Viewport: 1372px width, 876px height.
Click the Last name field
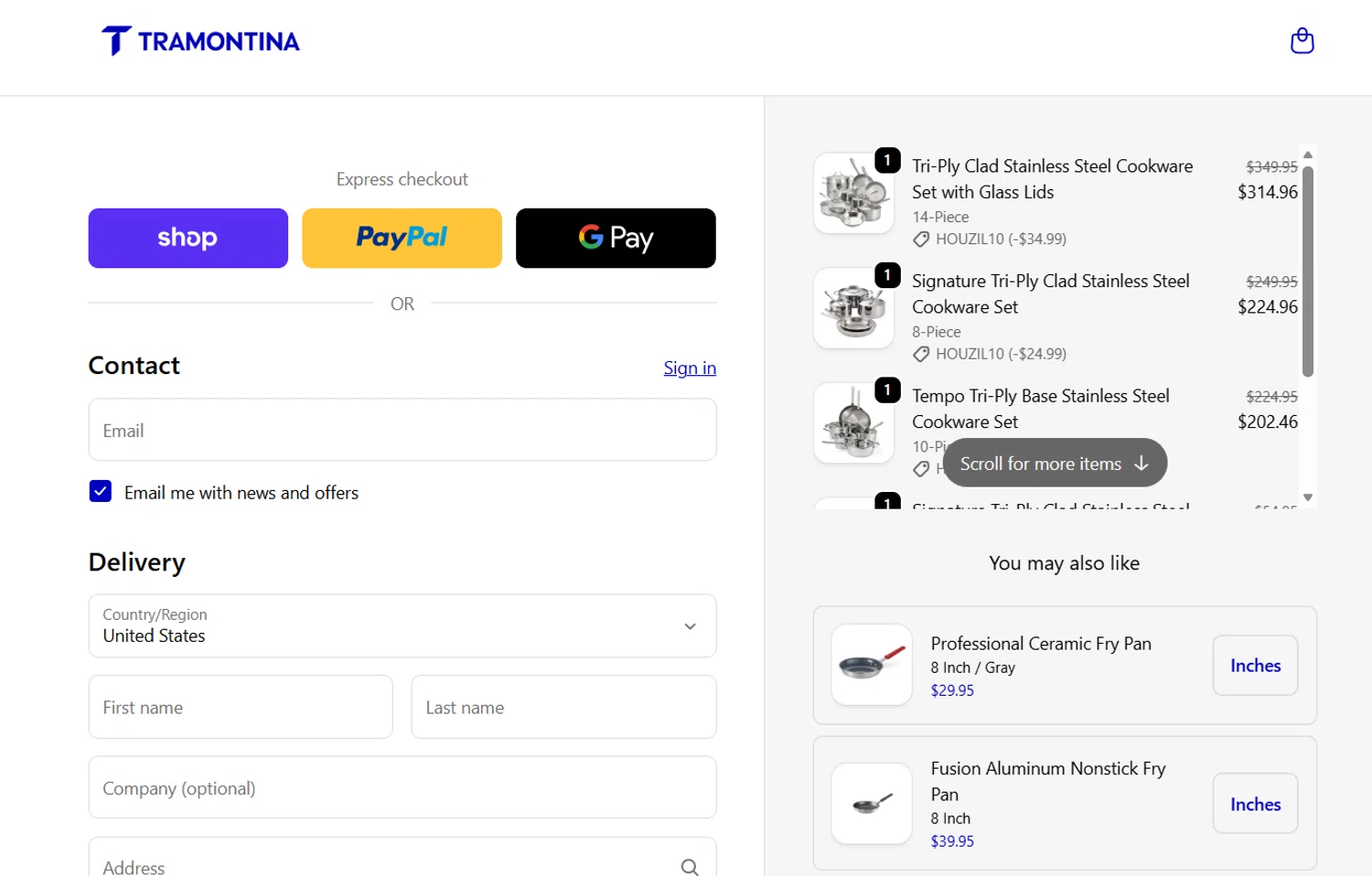(x=563, y=707)
